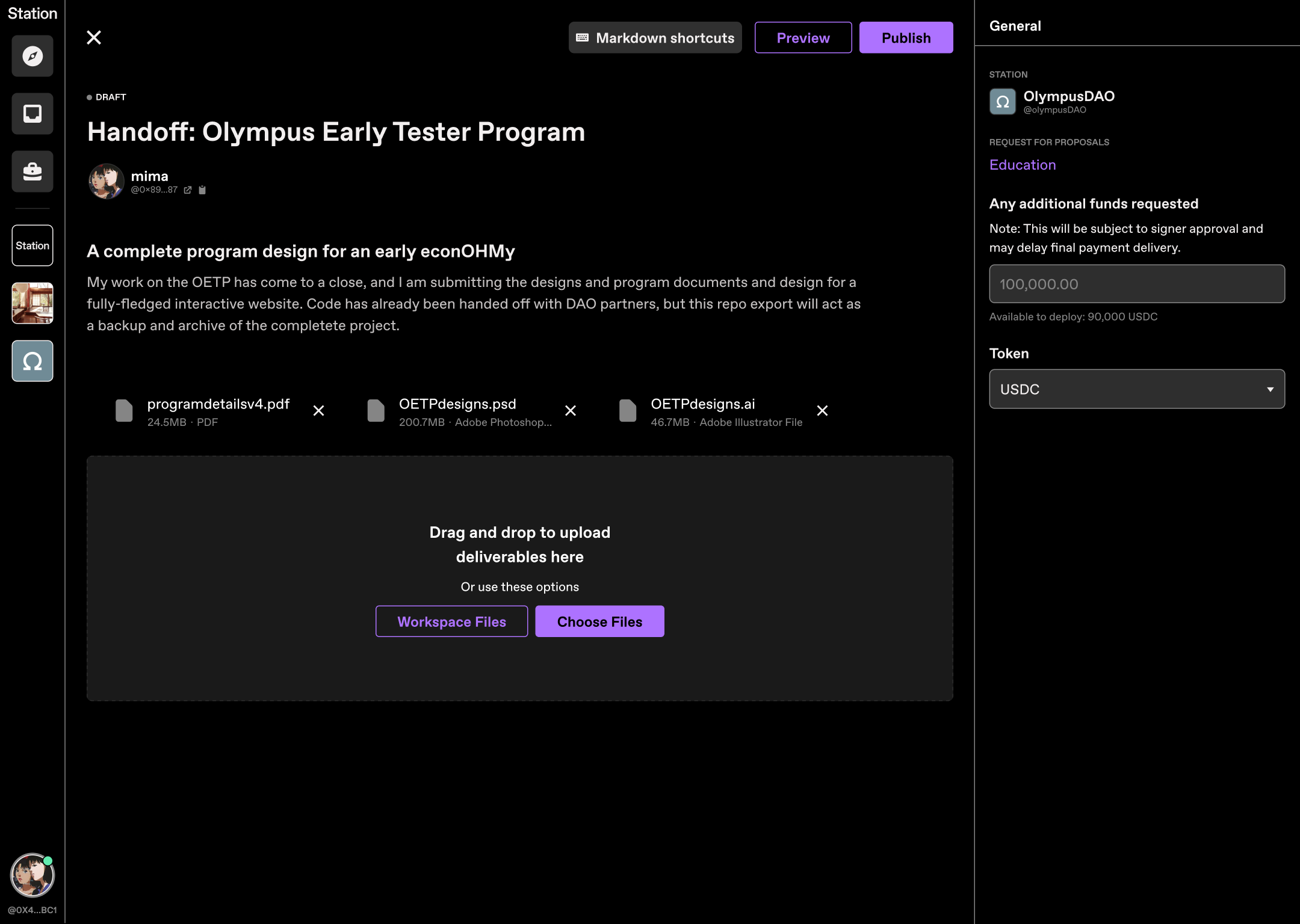Click the OETPdesigns.psd file name
This screenshot has width=1300, height=924.
click(457, 404)
